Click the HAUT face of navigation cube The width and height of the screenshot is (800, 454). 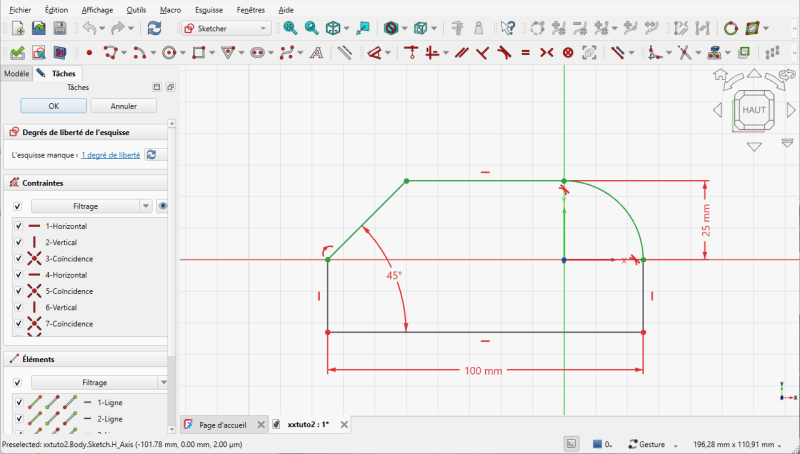(x=754, y=110)
